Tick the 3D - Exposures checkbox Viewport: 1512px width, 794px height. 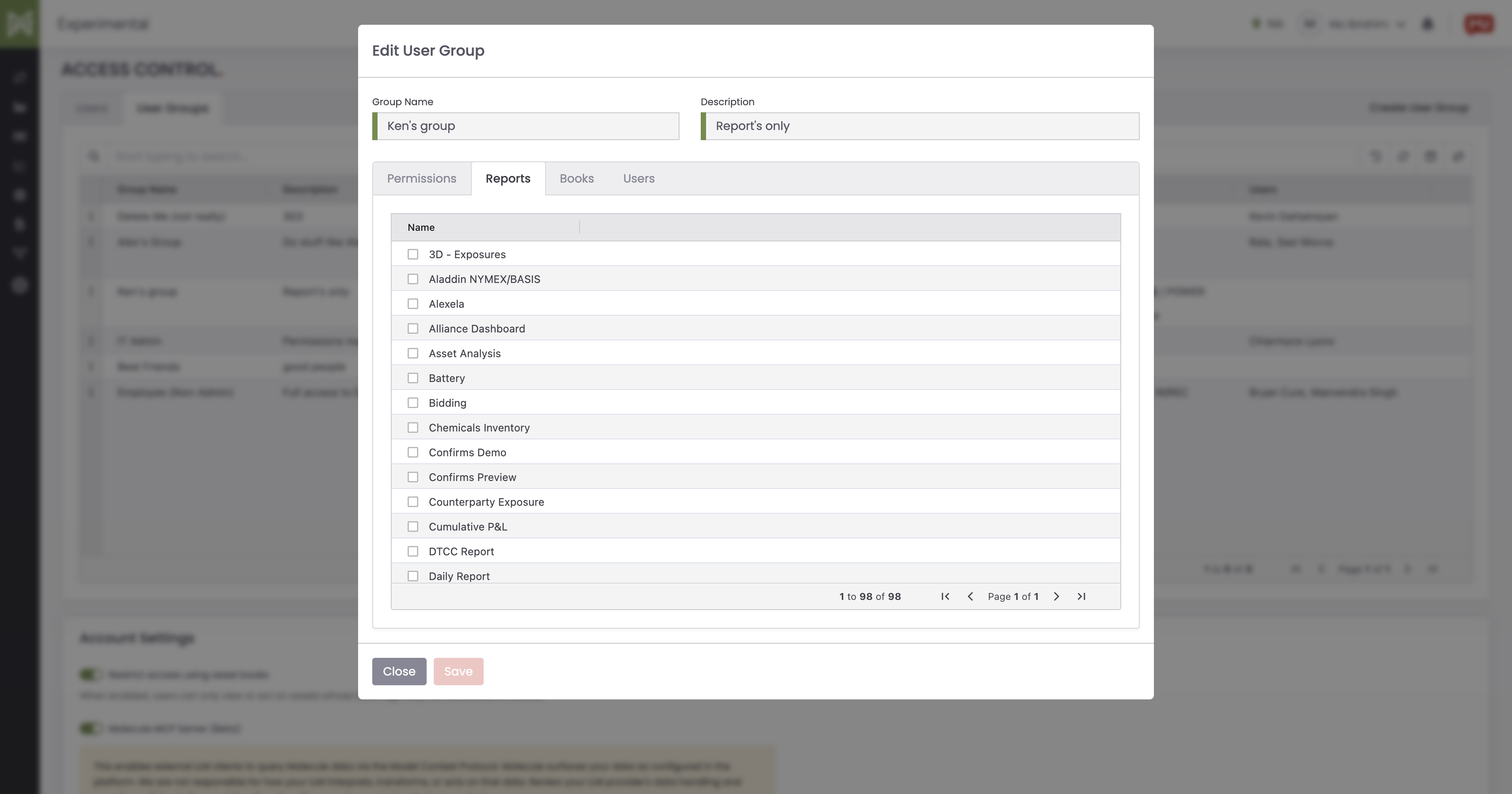tap(412, 254)
